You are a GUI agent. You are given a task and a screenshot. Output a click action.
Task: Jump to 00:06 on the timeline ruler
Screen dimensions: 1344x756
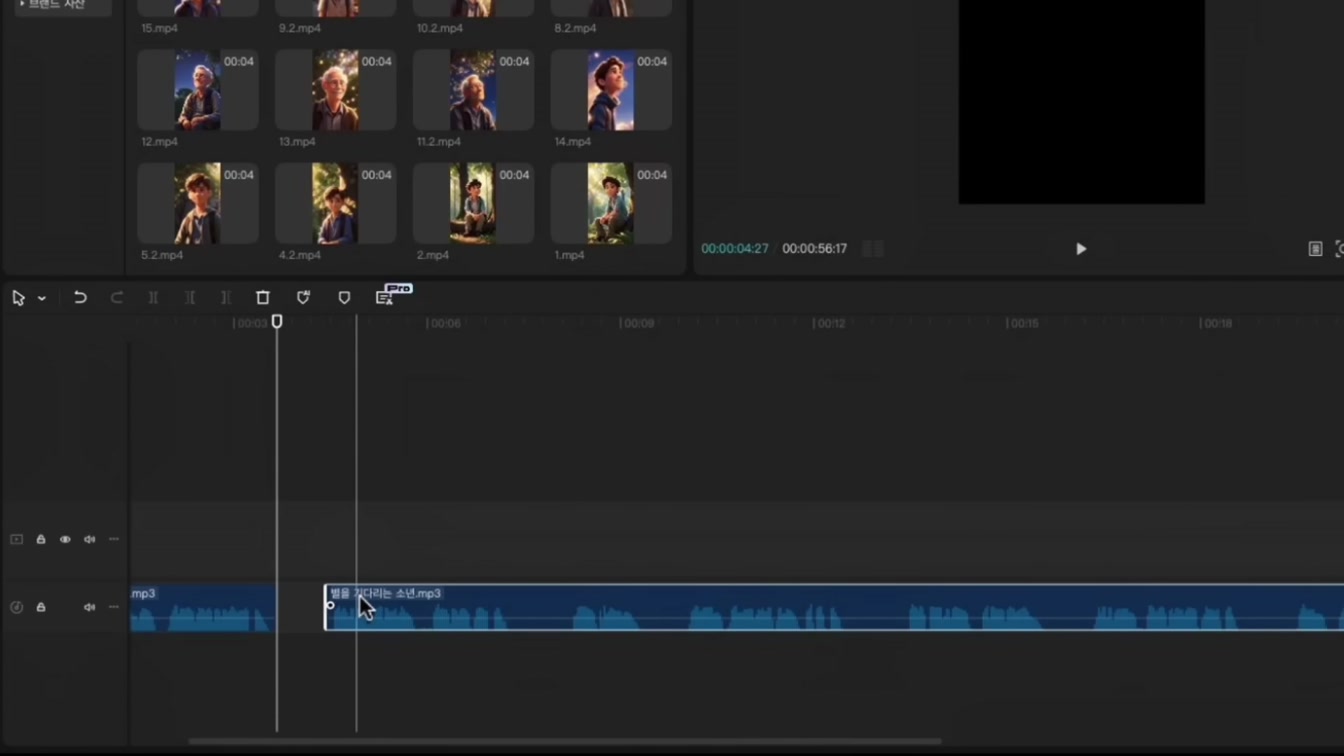[x=445, y=324]
